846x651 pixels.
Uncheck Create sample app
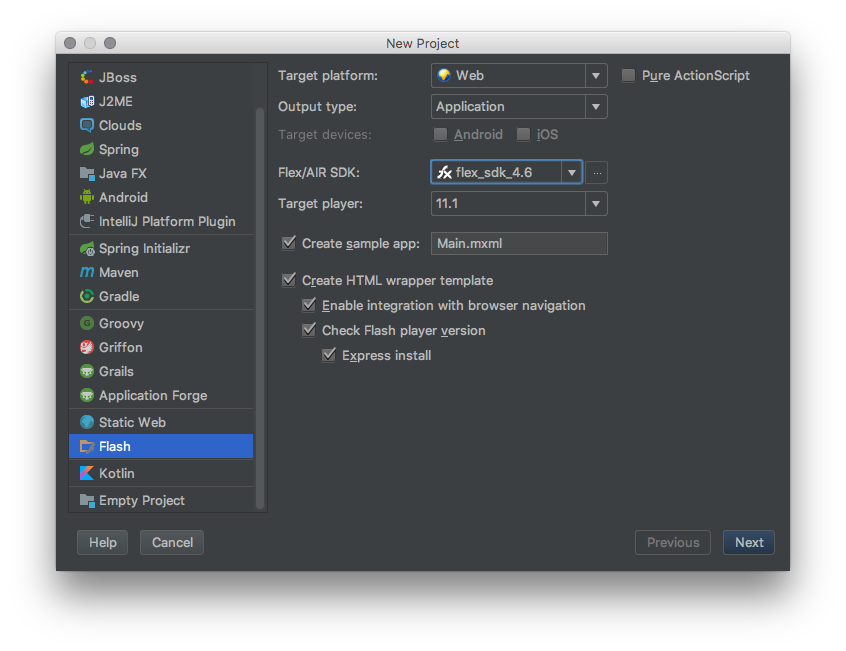pyautogui.click(x=289, y=243)
